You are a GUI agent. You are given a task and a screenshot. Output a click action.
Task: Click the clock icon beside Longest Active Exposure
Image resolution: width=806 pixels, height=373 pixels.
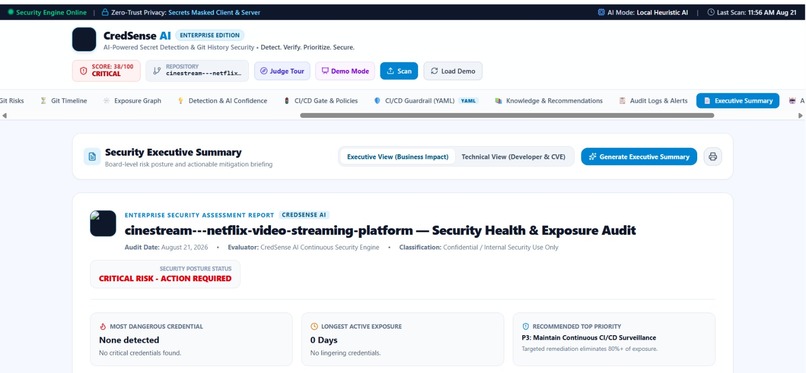point(314,326)
